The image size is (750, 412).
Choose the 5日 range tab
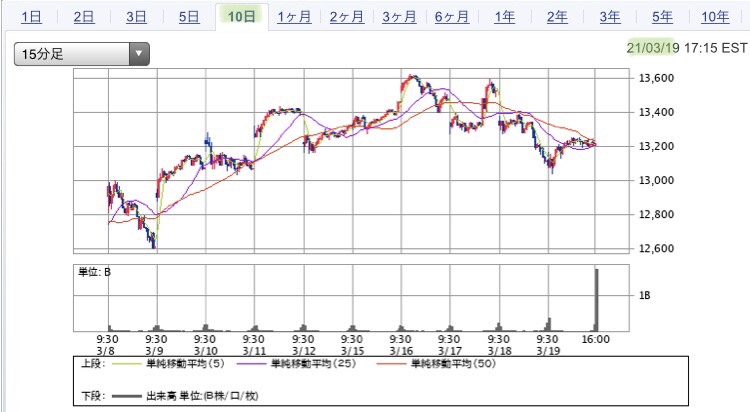(189, 17)
